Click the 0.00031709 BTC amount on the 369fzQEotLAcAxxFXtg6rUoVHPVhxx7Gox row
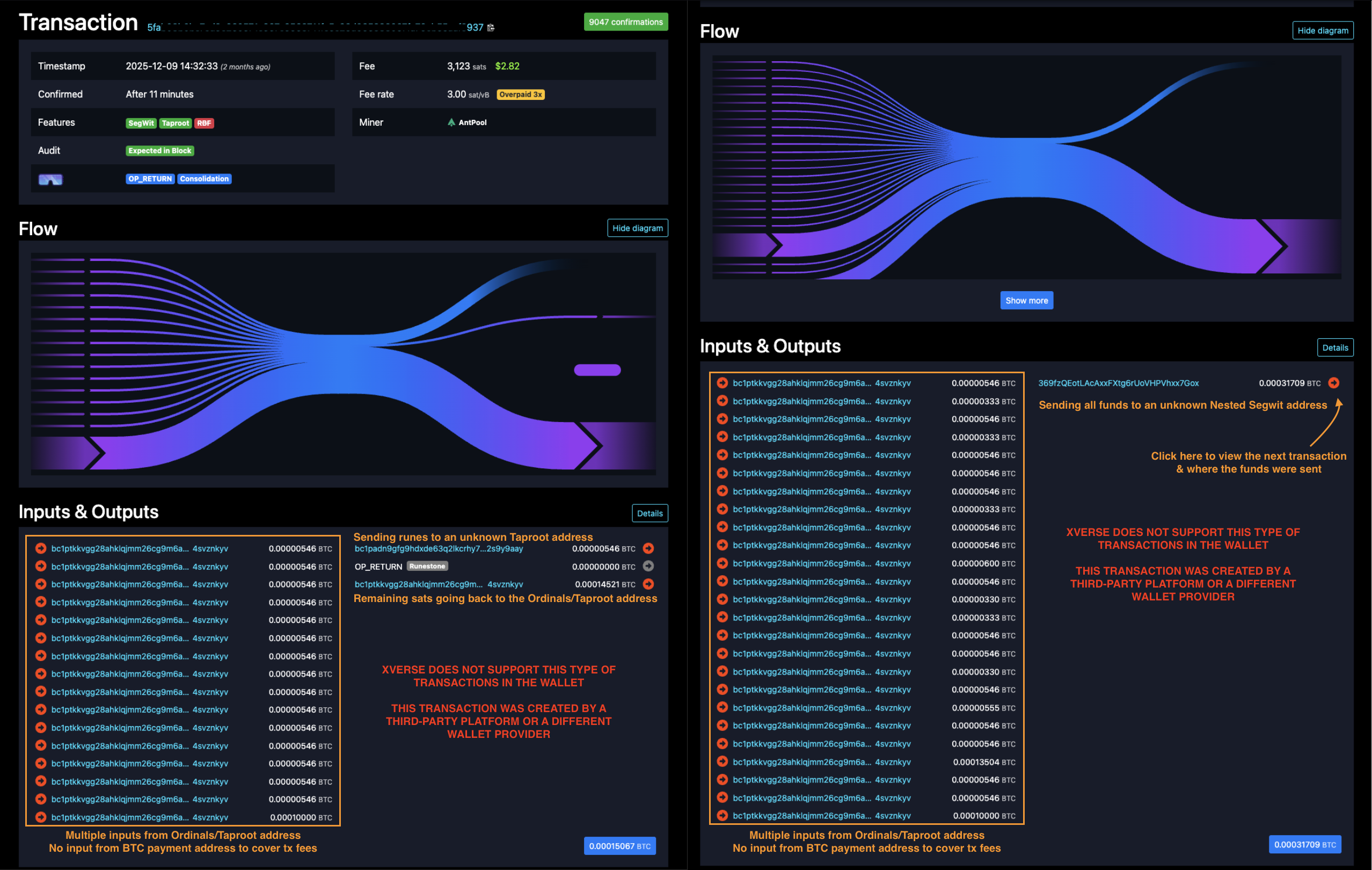This screenshot has width=1372, height=870. (1289, 383)
